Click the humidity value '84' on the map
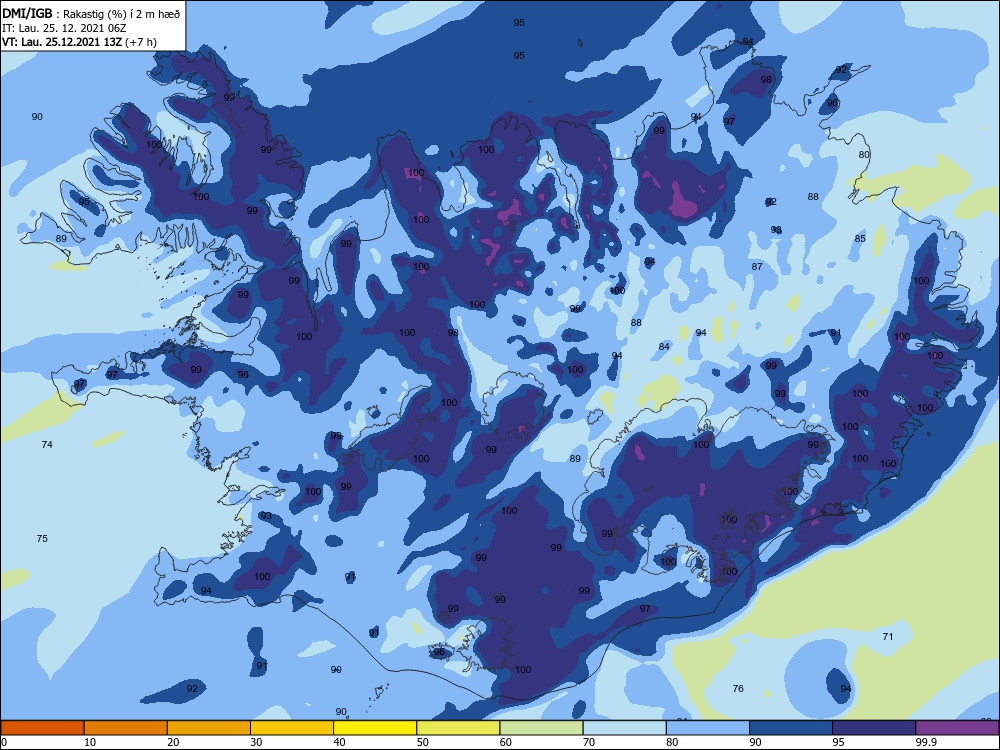The height and width of the screenshot is (750, 1000). point(665,346)
